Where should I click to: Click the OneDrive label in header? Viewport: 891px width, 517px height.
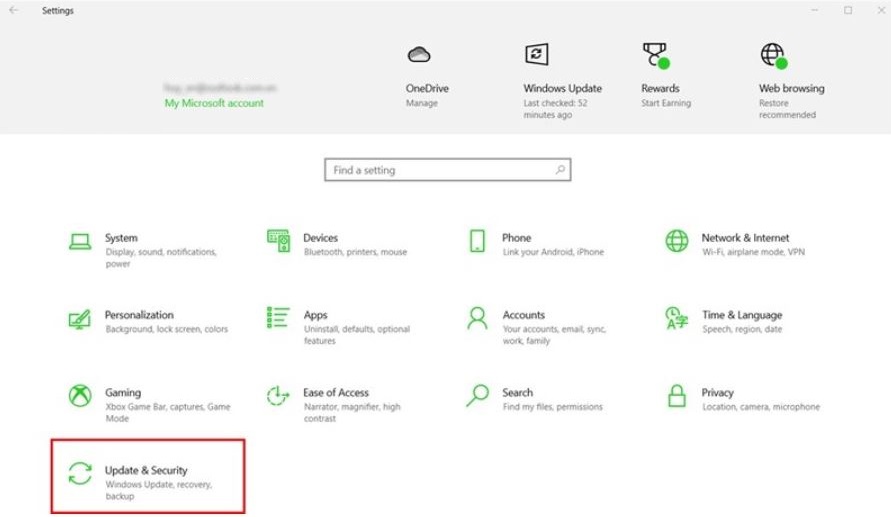click(427, 88)
